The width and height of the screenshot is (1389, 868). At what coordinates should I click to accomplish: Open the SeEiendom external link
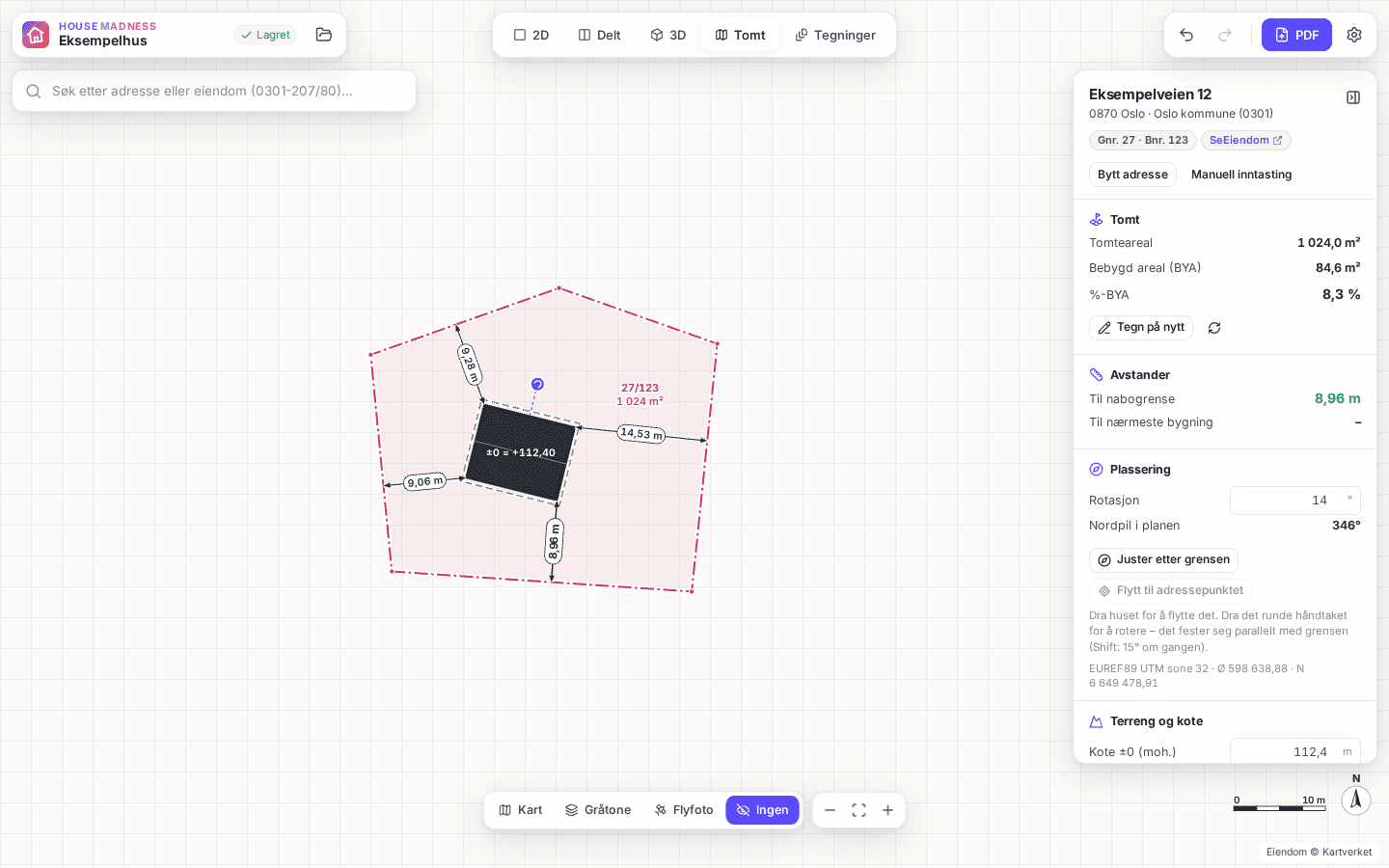tap(1246, 141)
